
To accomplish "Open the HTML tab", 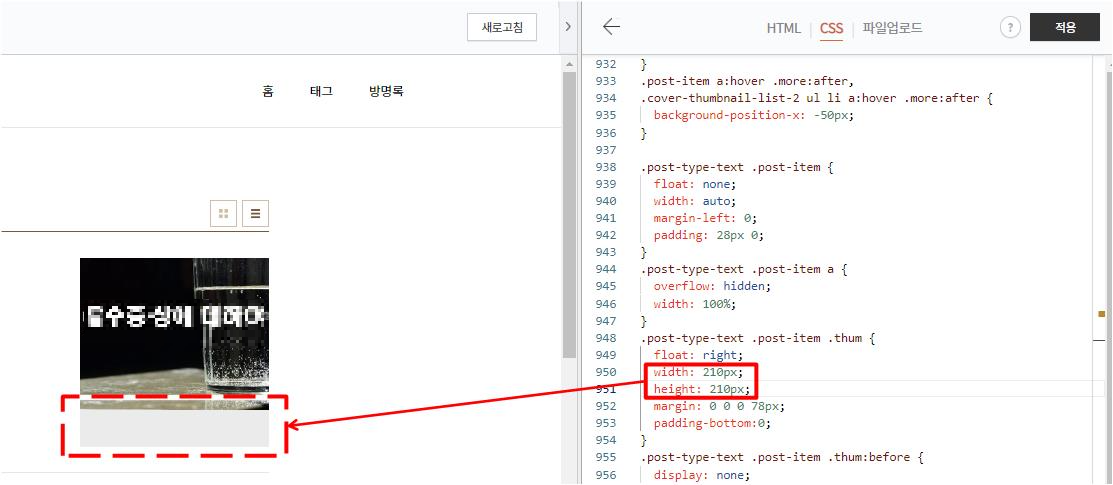I will [784, 28].
